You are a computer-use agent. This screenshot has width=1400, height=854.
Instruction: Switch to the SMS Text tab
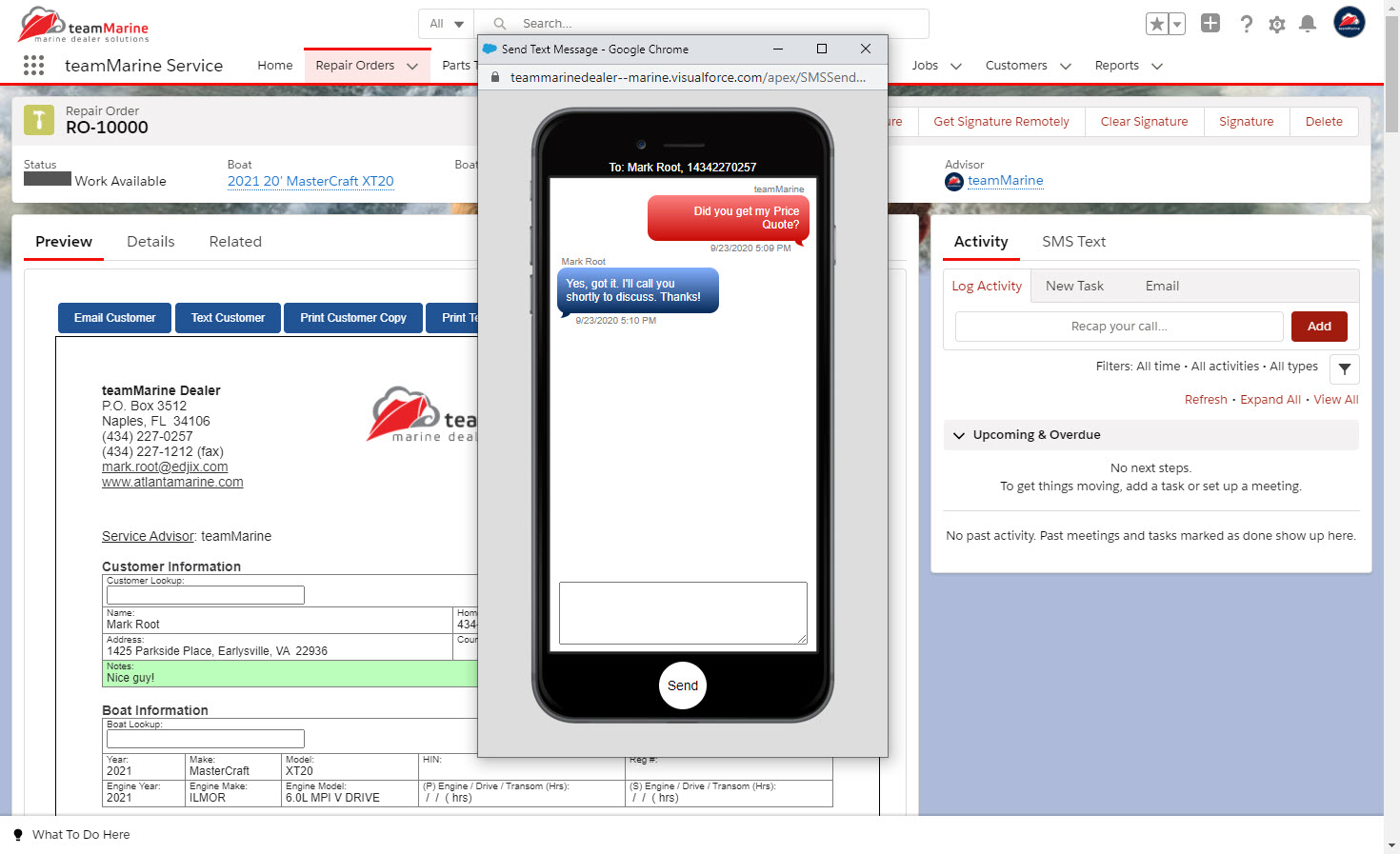(1073, 242)
